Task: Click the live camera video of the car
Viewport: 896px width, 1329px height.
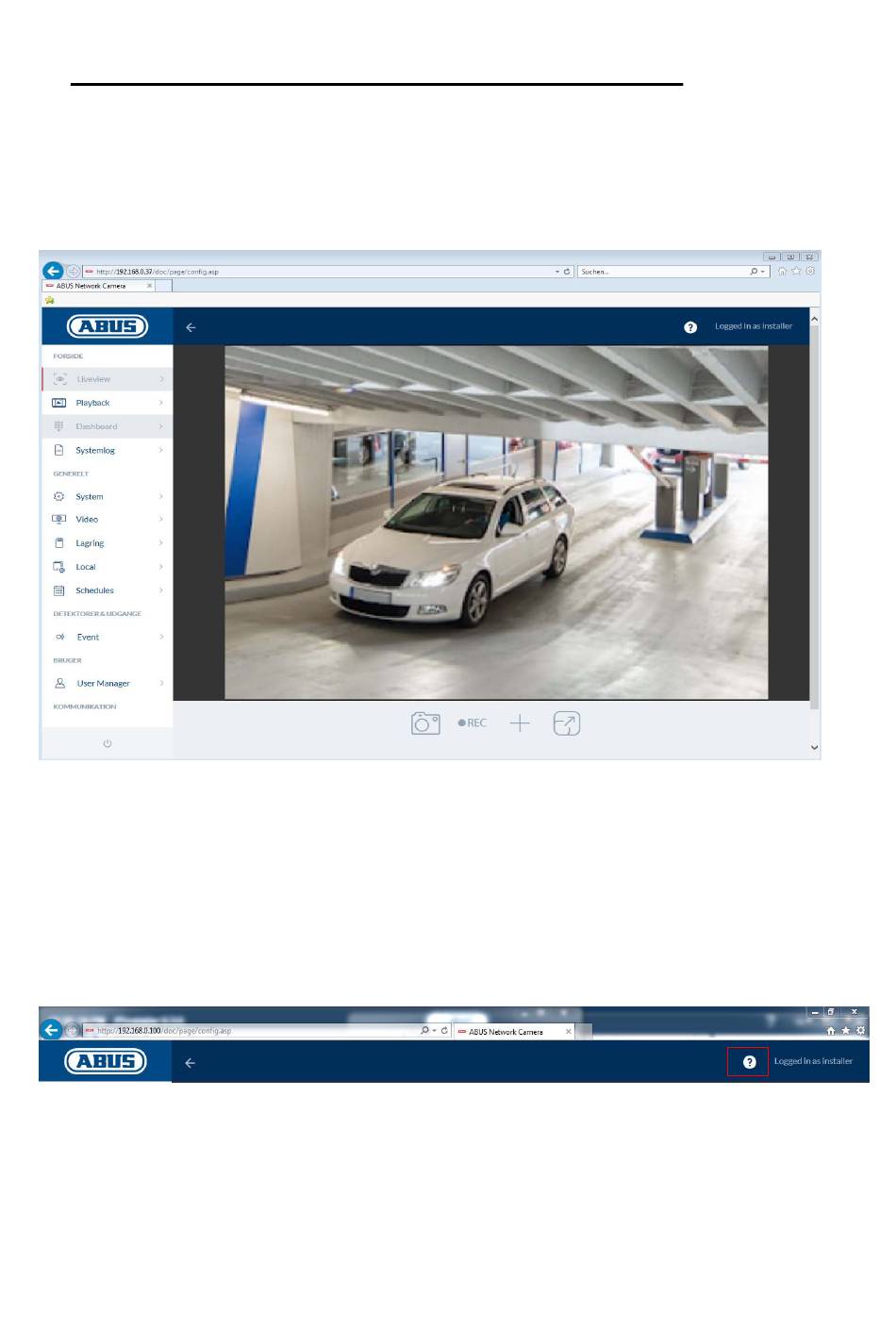Action: (495, 522)
